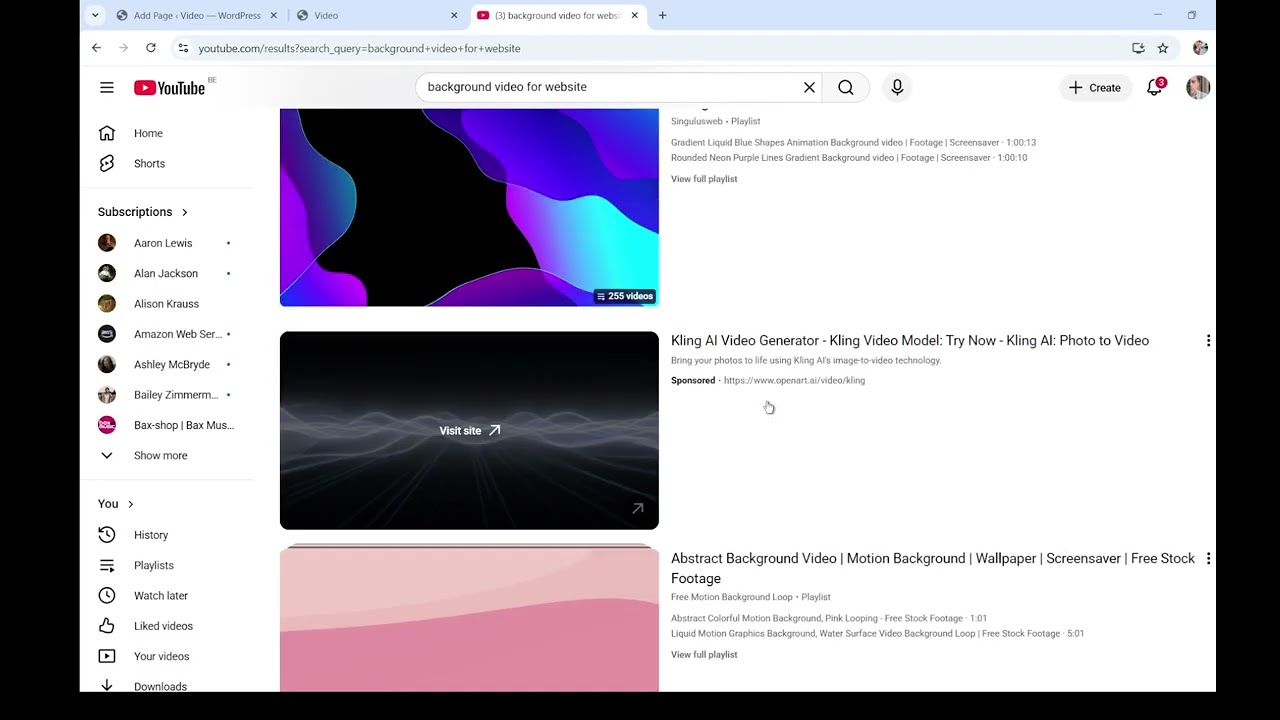Open more options for Abstract Background Video
The width and height of the screenshot is (1280, 720).
point(1208,559)
